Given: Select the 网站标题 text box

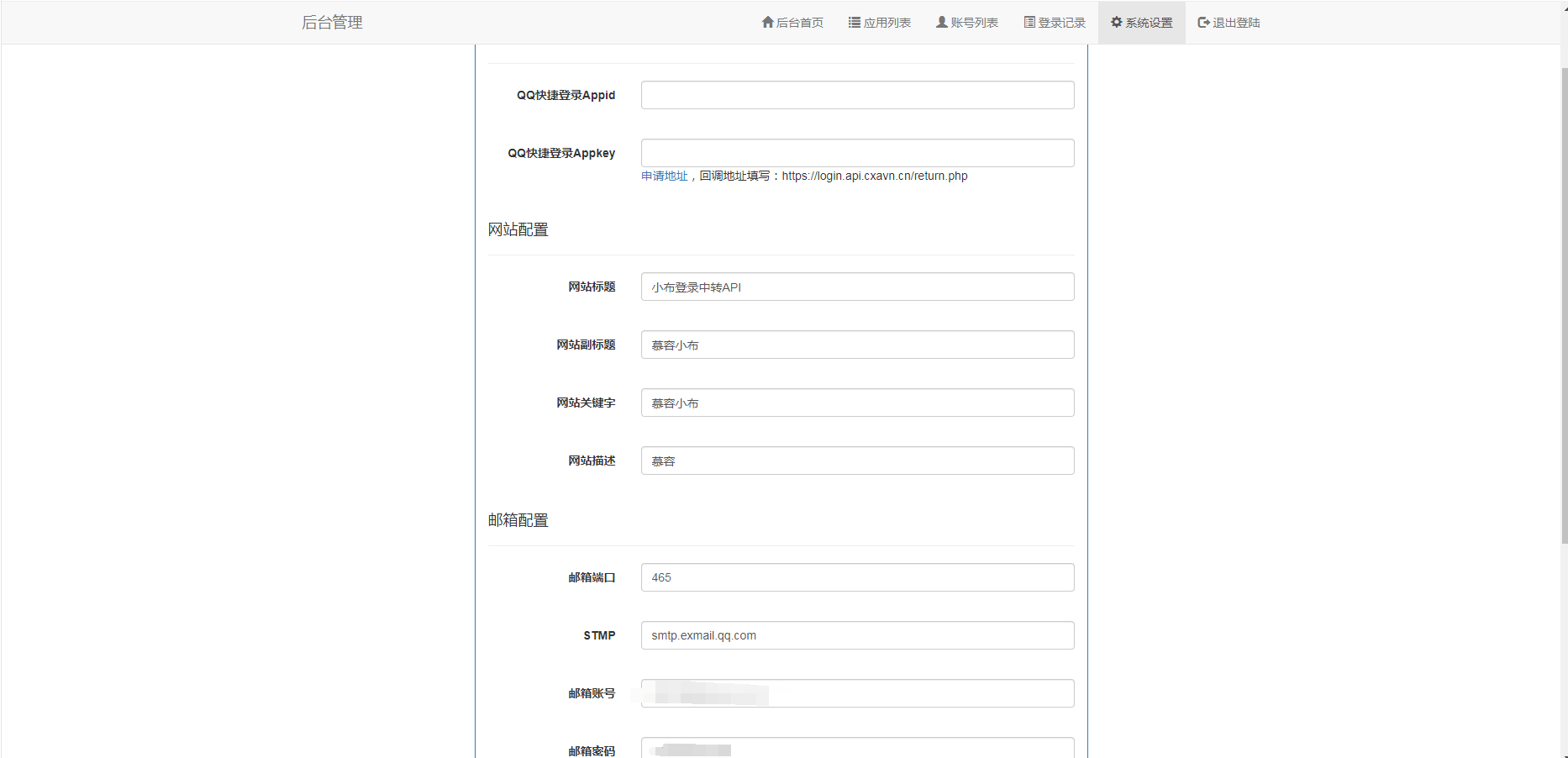Looking at the screenshot, I should tap(857, 287).
